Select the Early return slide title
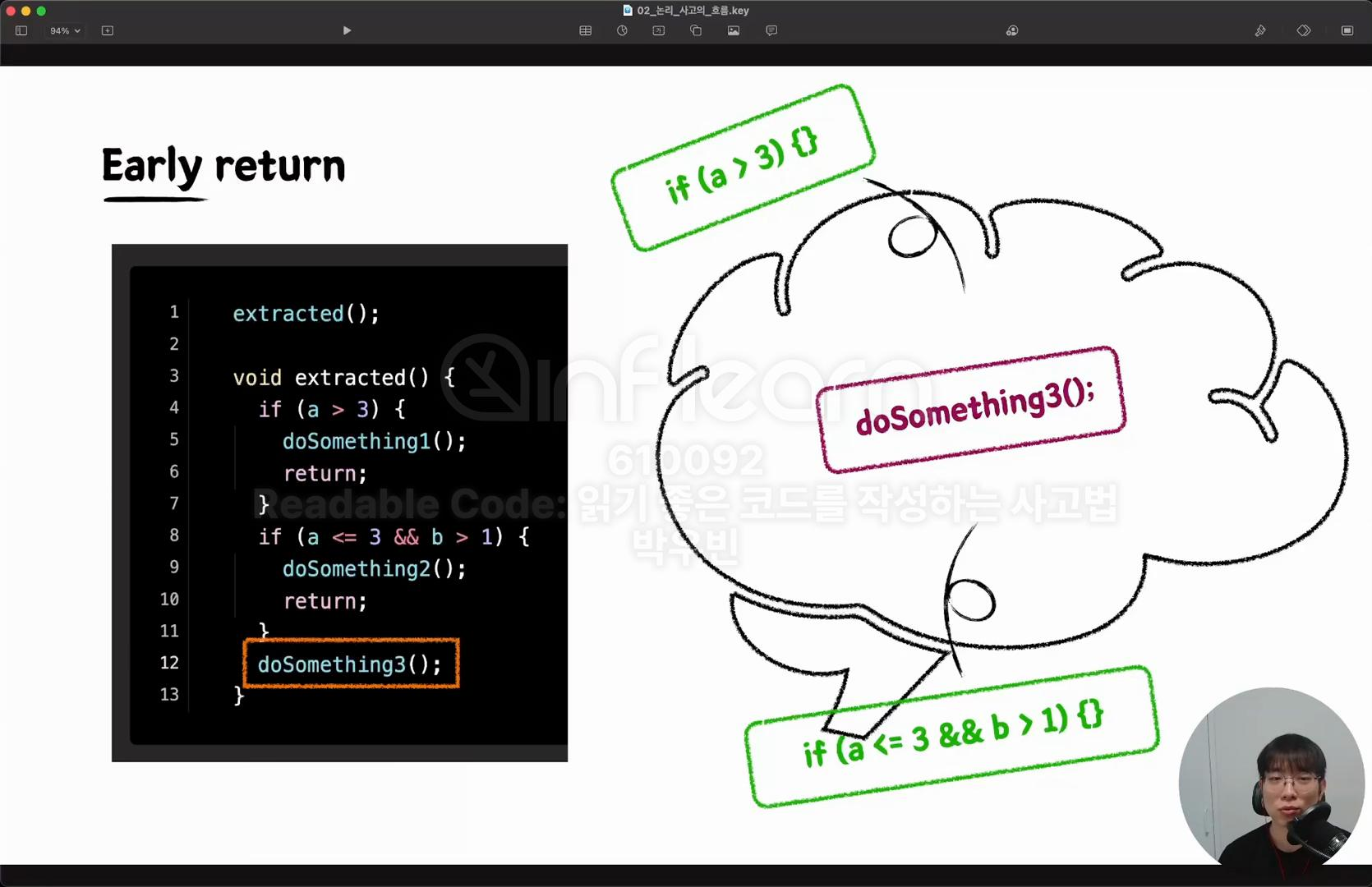Viewport: 1372px width, 887px height. [223, 167]
